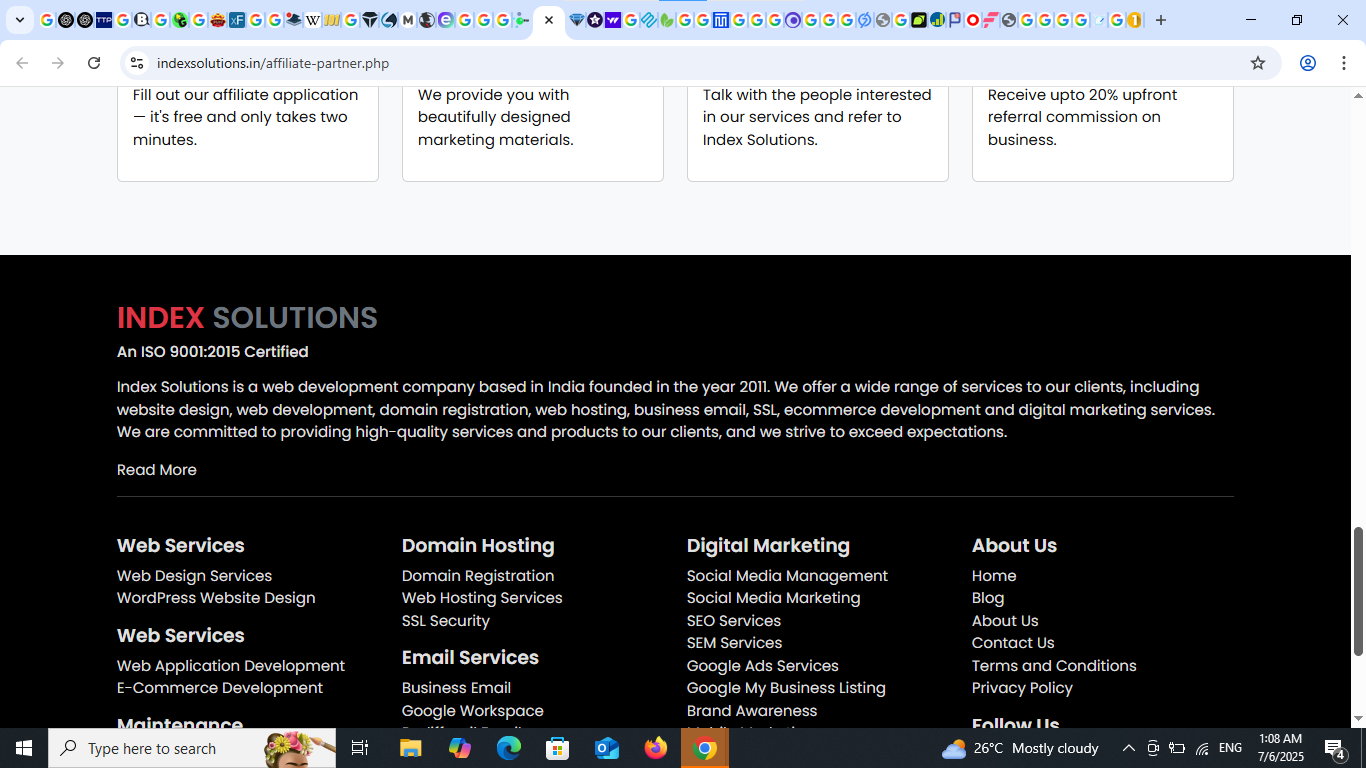The image size is (1366, 768).
Task: Open the weather widget showing 26°C
Action: (1020, 748)
